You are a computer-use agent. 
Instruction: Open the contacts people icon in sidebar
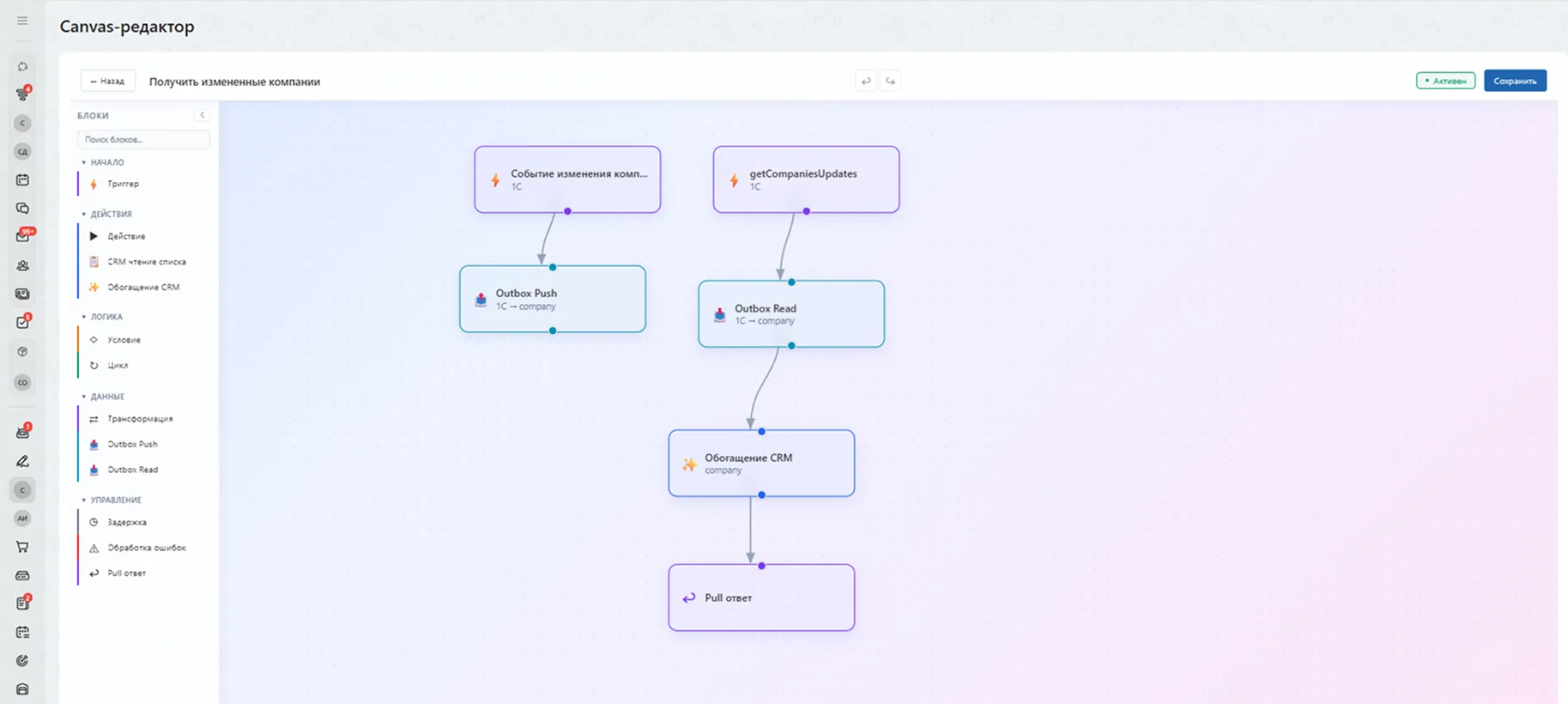[x=22, y=266]
